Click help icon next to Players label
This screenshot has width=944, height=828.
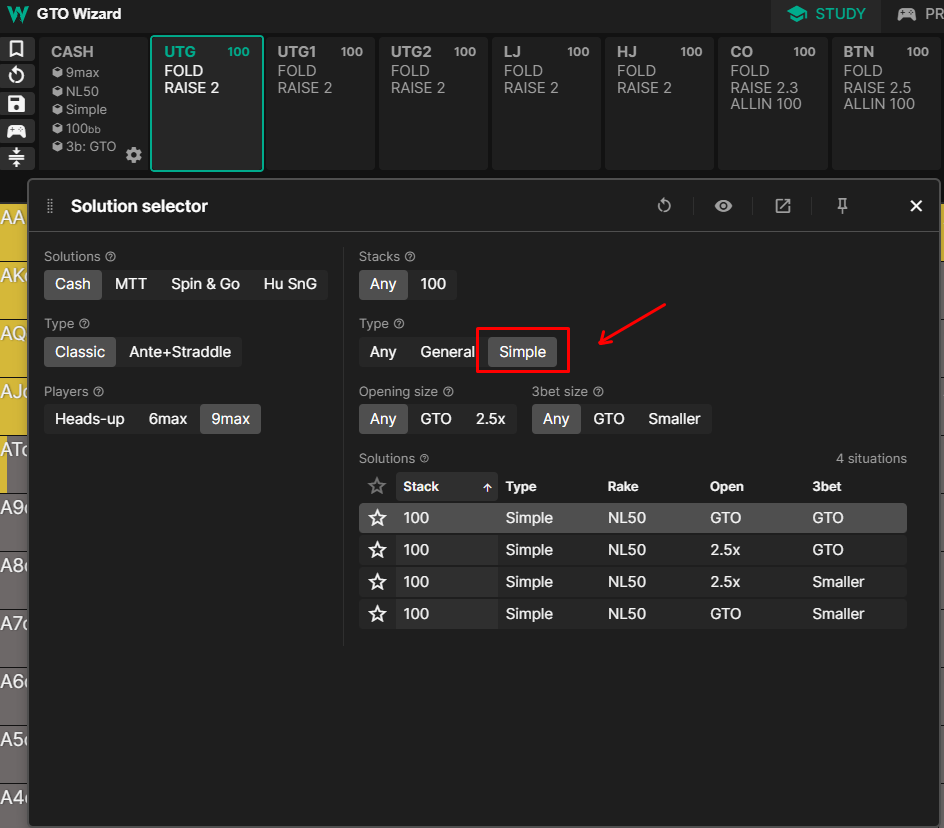(x=99, y=391)
